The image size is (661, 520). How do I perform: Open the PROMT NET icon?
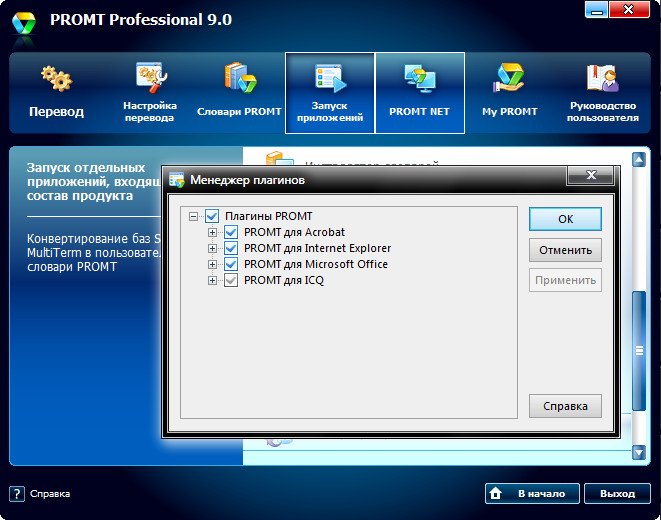419,79
